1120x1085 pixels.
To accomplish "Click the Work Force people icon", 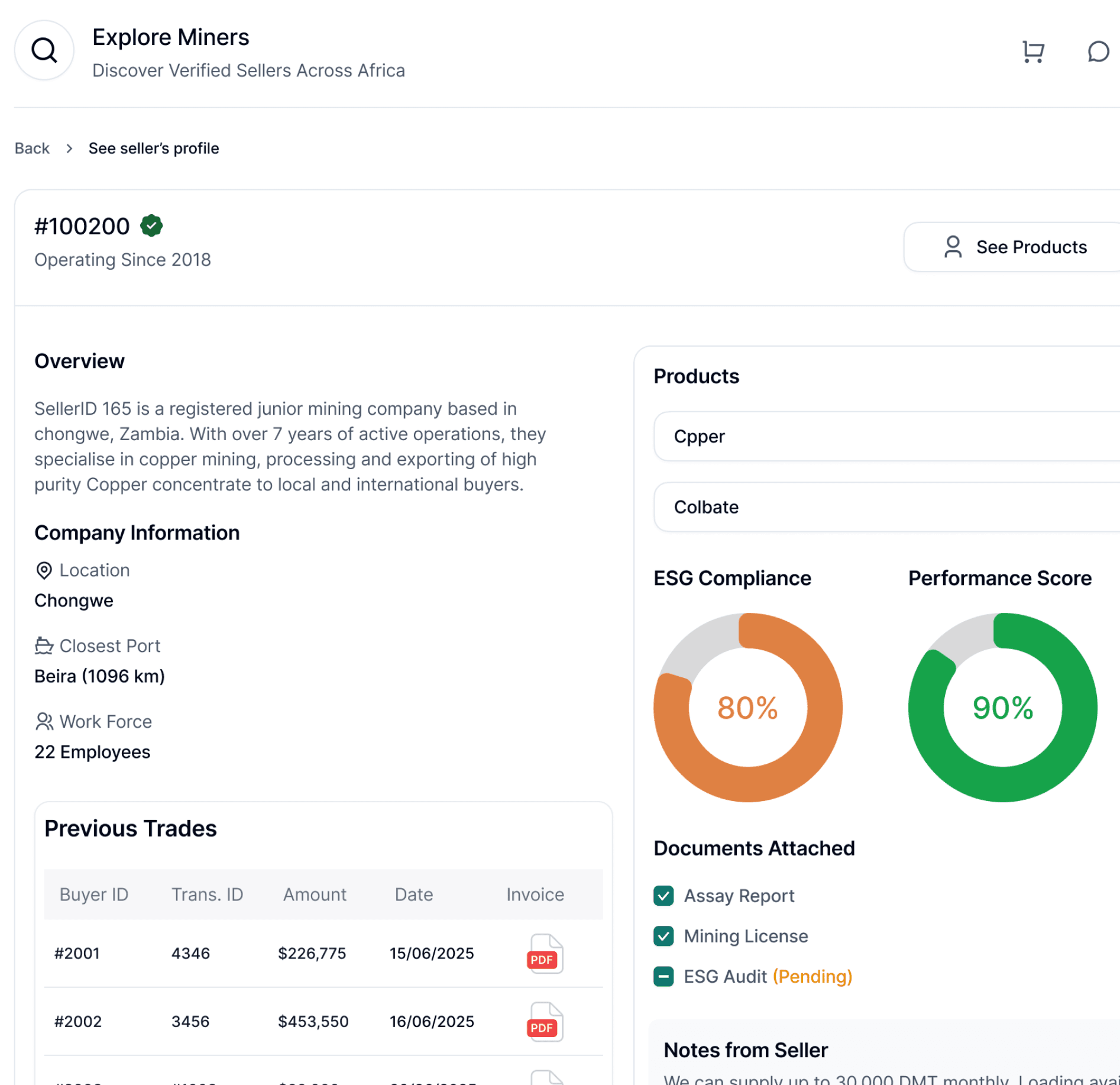I will 44,721.
